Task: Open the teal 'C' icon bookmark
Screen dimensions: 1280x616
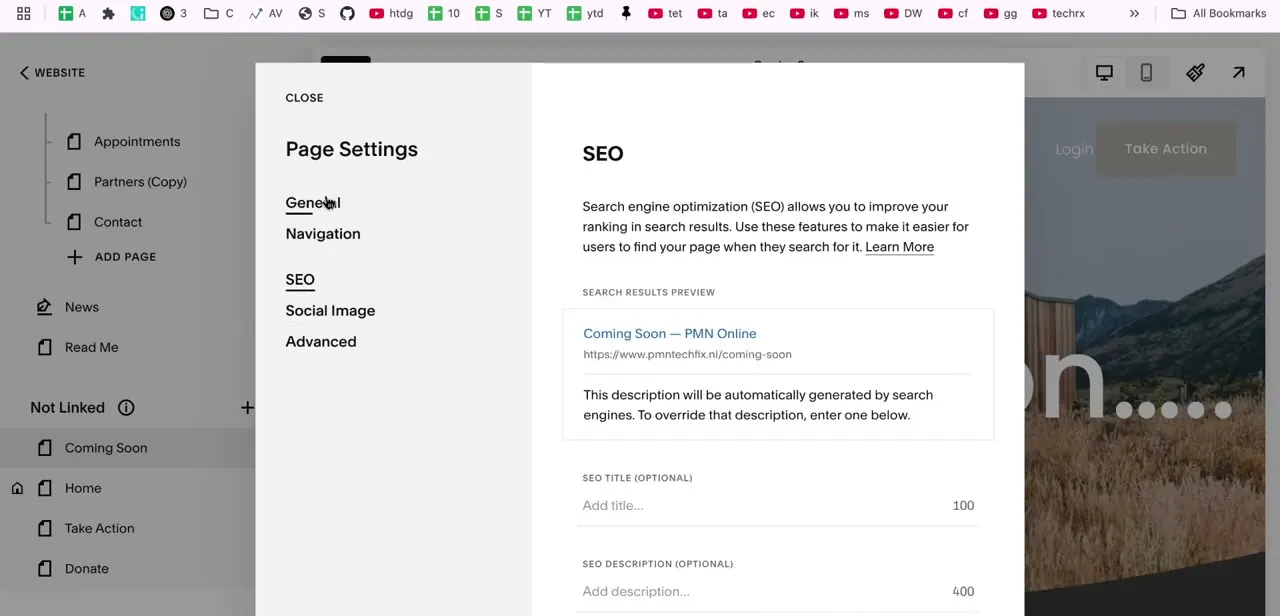Action: [x=138, y=13]
